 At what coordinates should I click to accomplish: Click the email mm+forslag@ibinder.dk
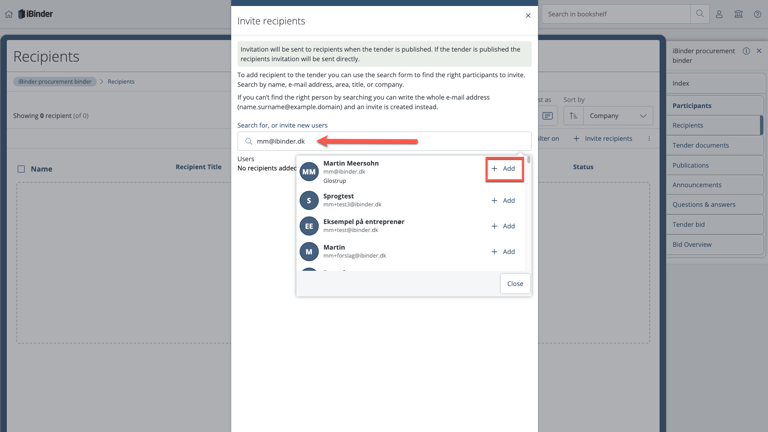[355, 256]
